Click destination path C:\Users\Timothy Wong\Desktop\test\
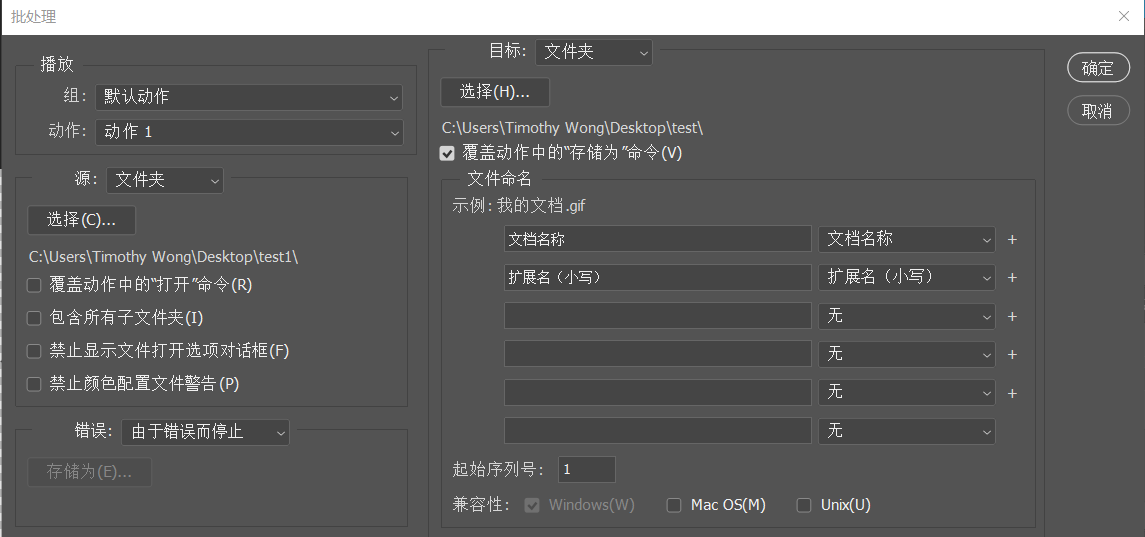 (572, 128)
